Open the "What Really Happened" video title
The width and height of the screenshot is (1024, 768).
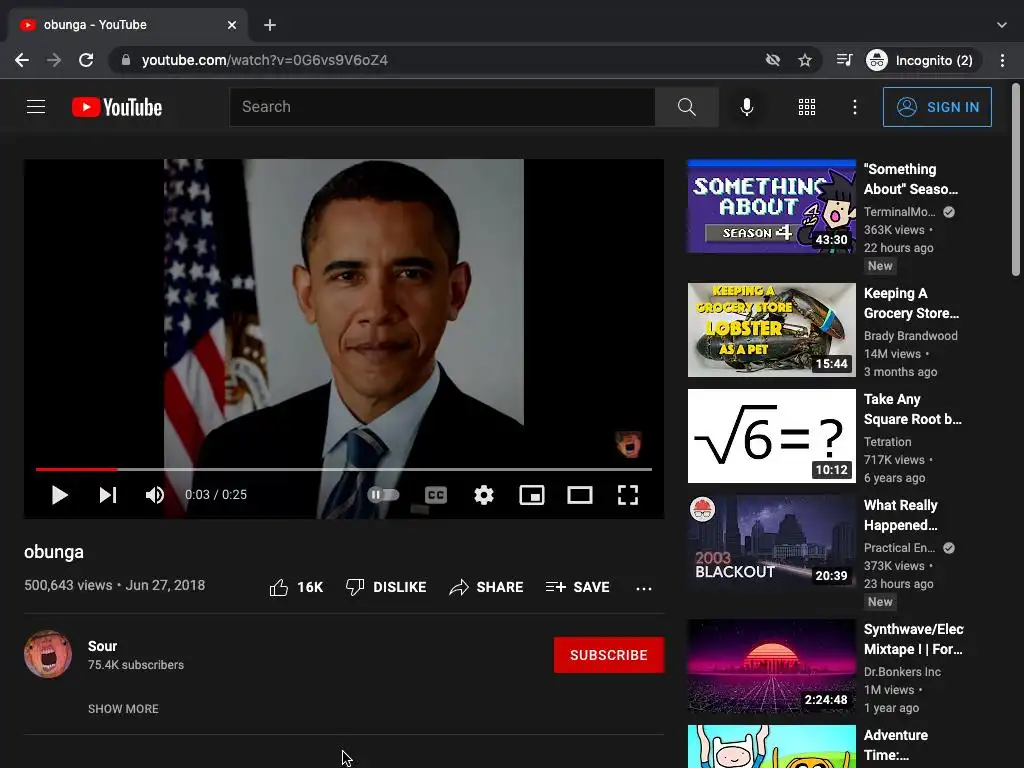click(901, 515)
